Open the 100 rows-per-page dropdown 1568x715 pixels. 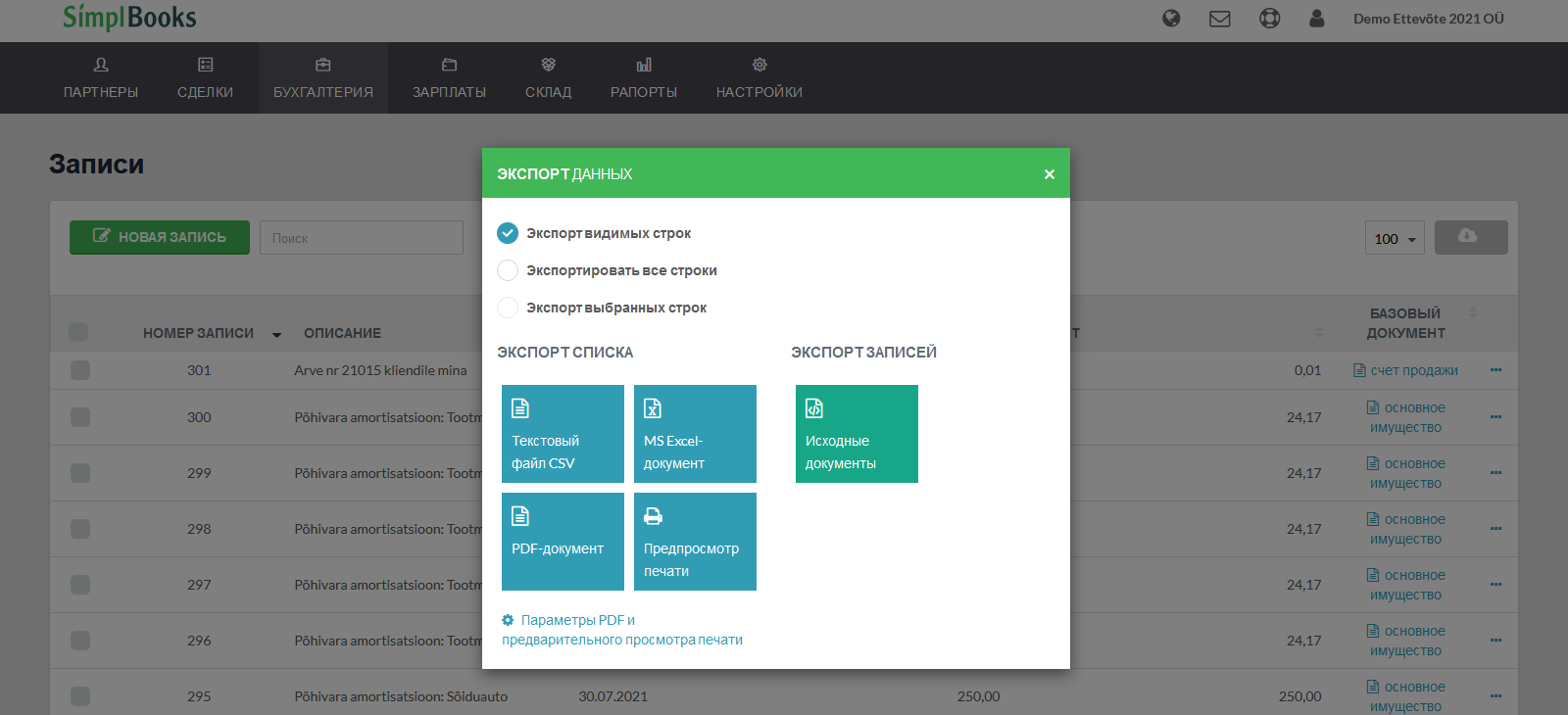[1395, 238]
